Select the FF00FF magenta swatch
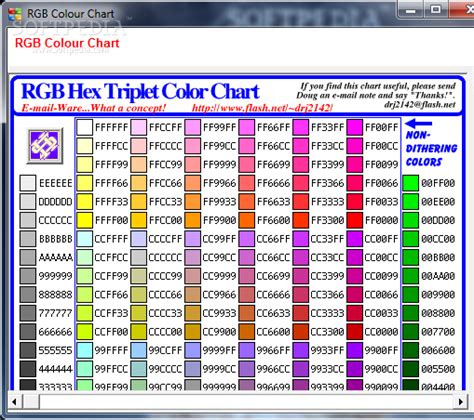This screenshot has height=420, width=474. (355, 127)
